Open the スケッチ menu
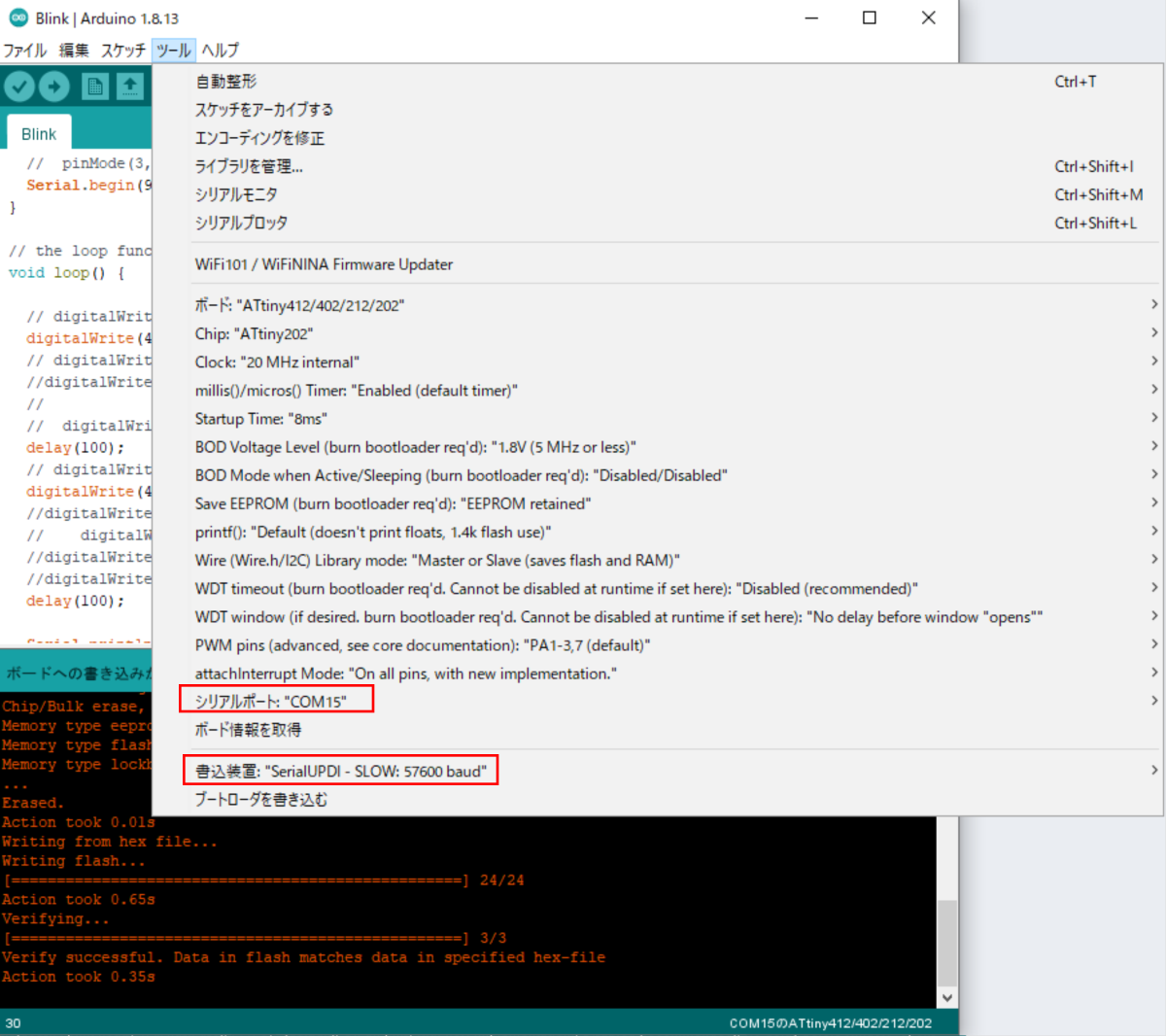The height and width of the screenshot is (1036, 1166). (123, 50)
